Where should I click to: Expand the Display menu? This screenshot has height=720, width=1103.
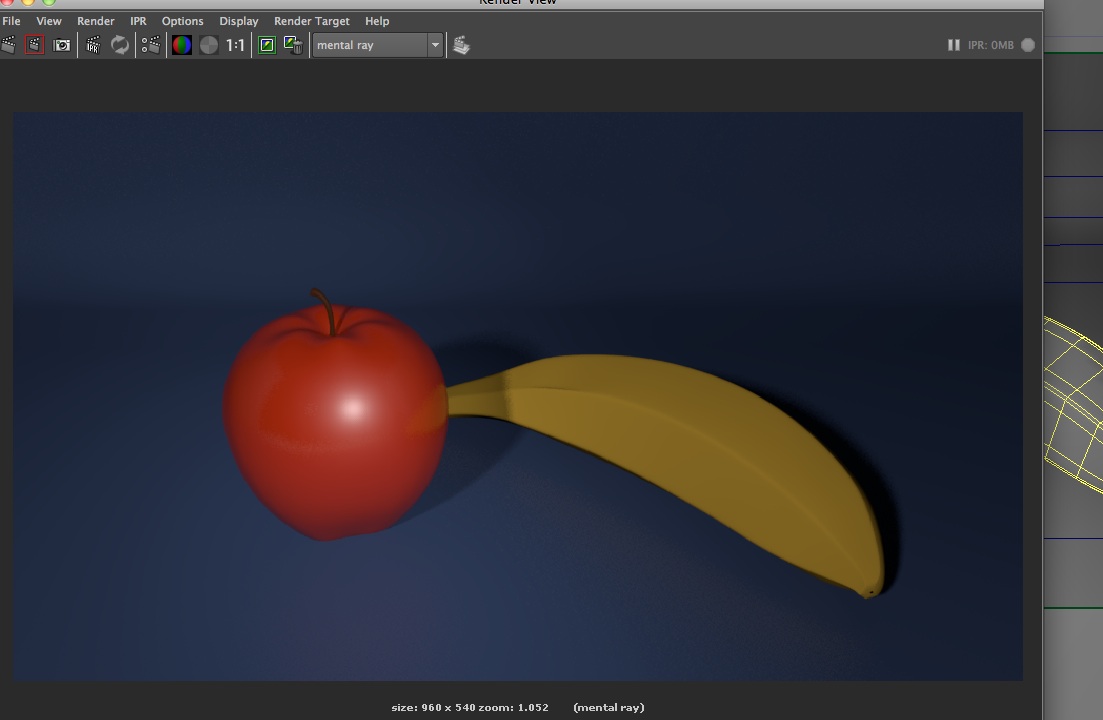tap(238, 21)
